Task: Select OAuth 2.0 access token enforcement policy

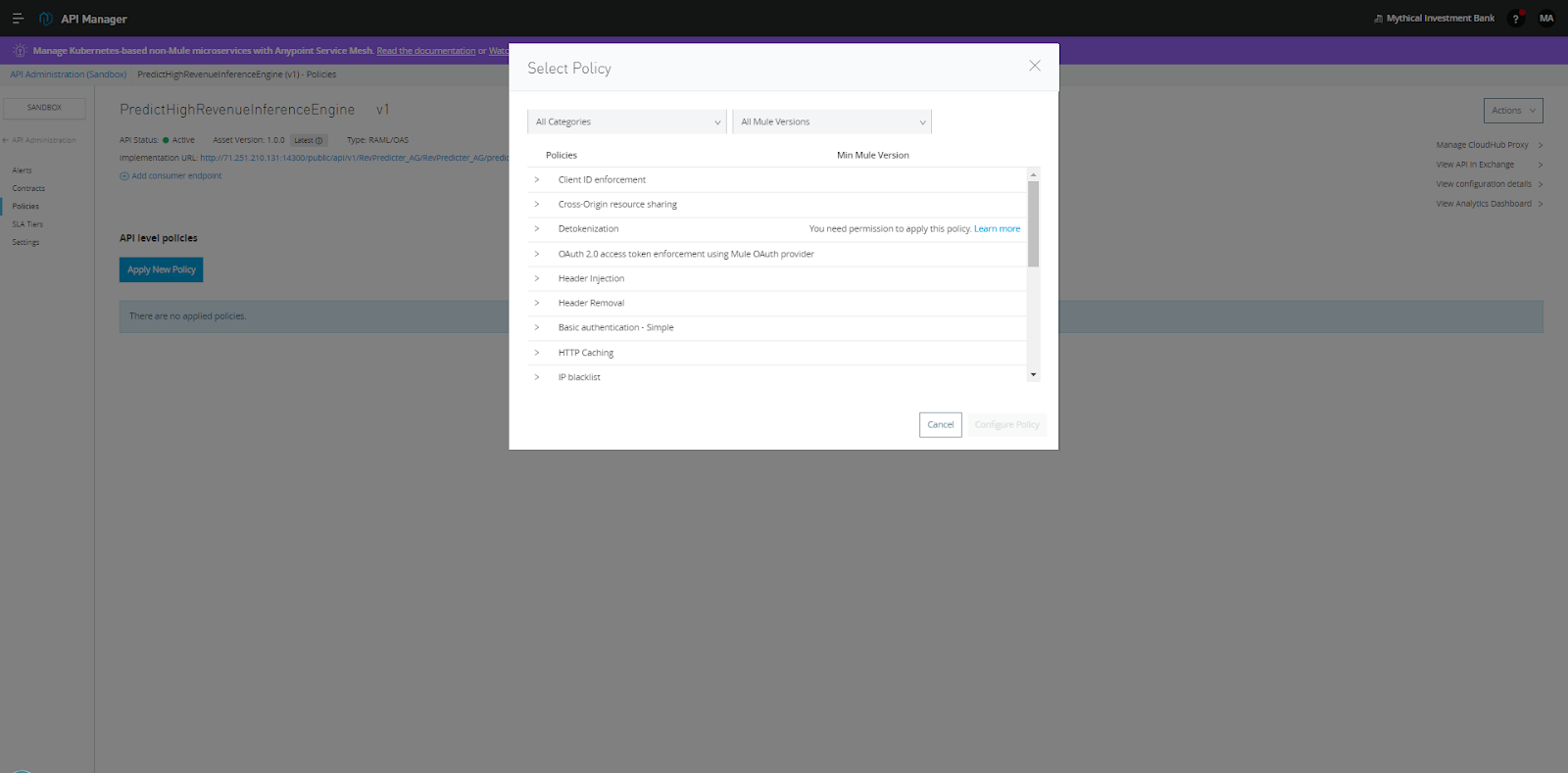Action: tap(686, 254)
